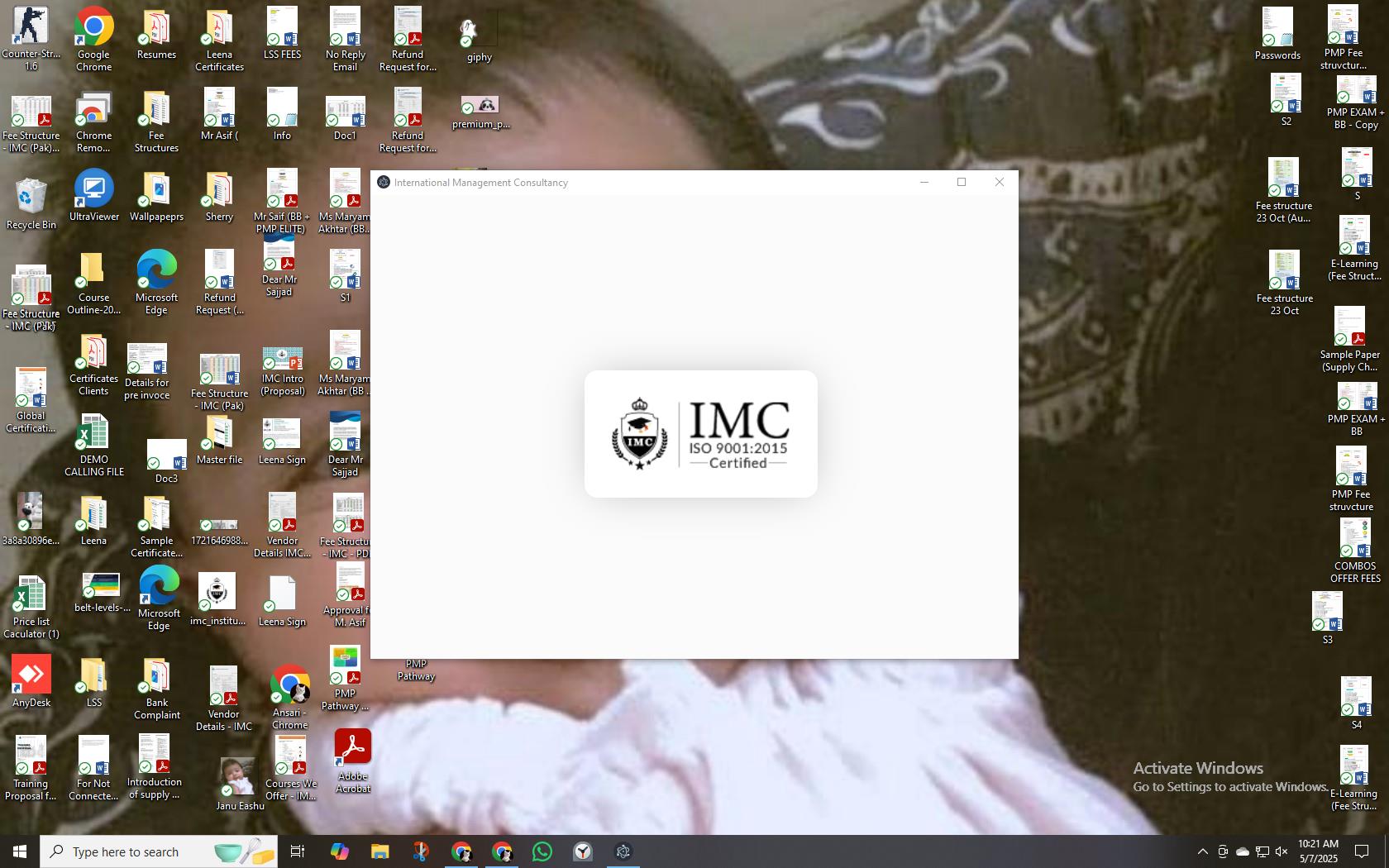Show hidden system tray icons

click(1203, 851)
